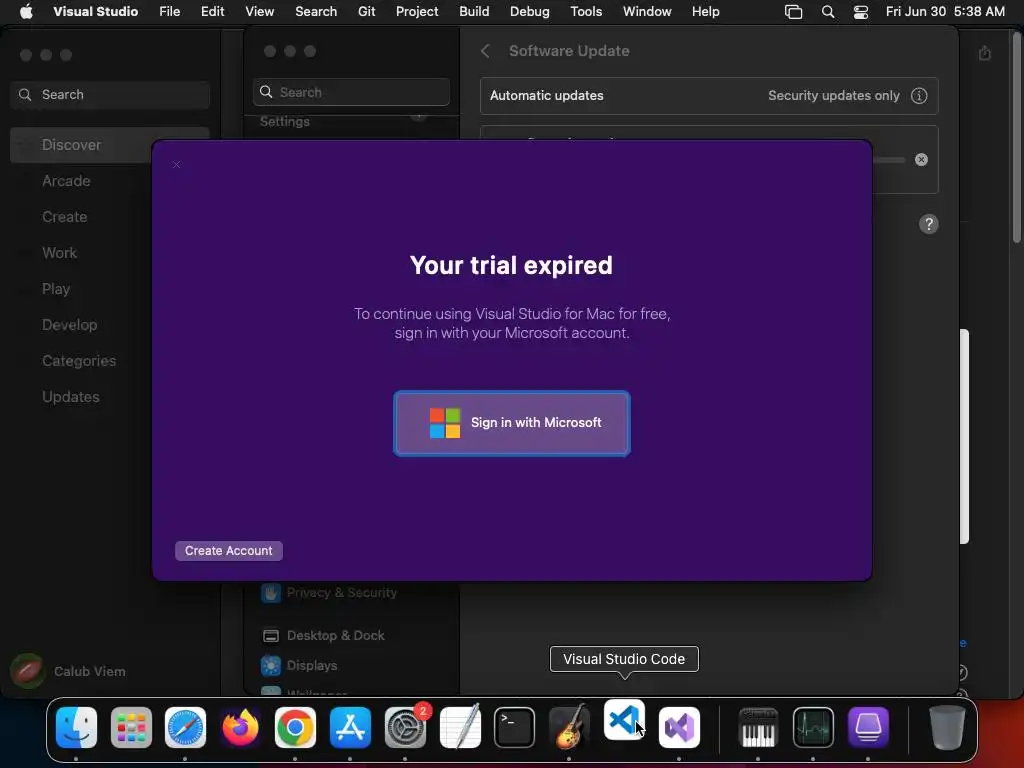Open System Settings dock icon

[x=405, y=728]
